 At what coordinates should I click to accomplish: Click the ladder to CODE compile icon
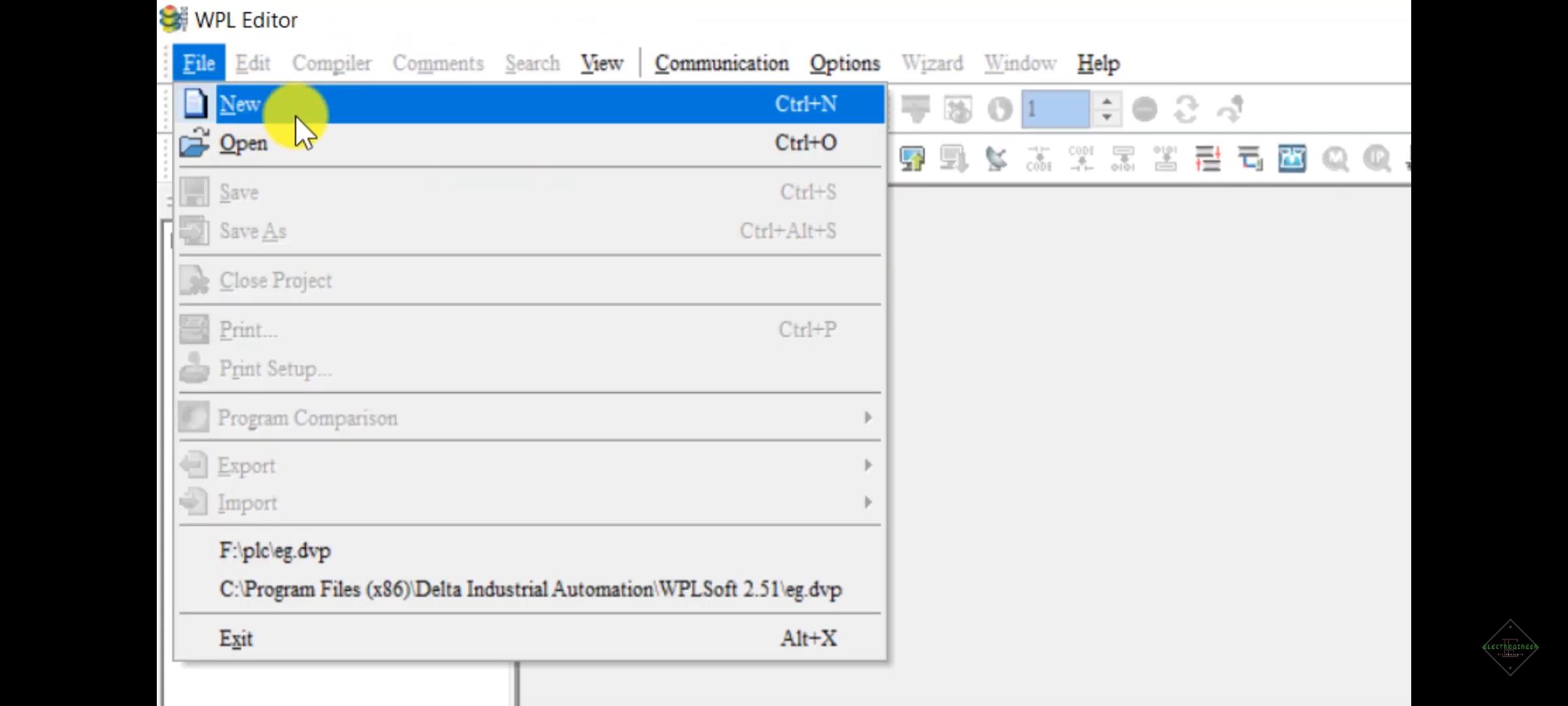pyautogui.click(x=1038, y=159)
